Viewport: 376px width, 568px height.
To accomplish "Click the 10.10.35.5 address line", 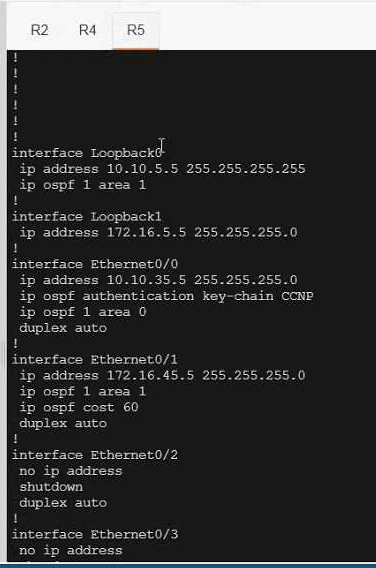I will point(158,280).
